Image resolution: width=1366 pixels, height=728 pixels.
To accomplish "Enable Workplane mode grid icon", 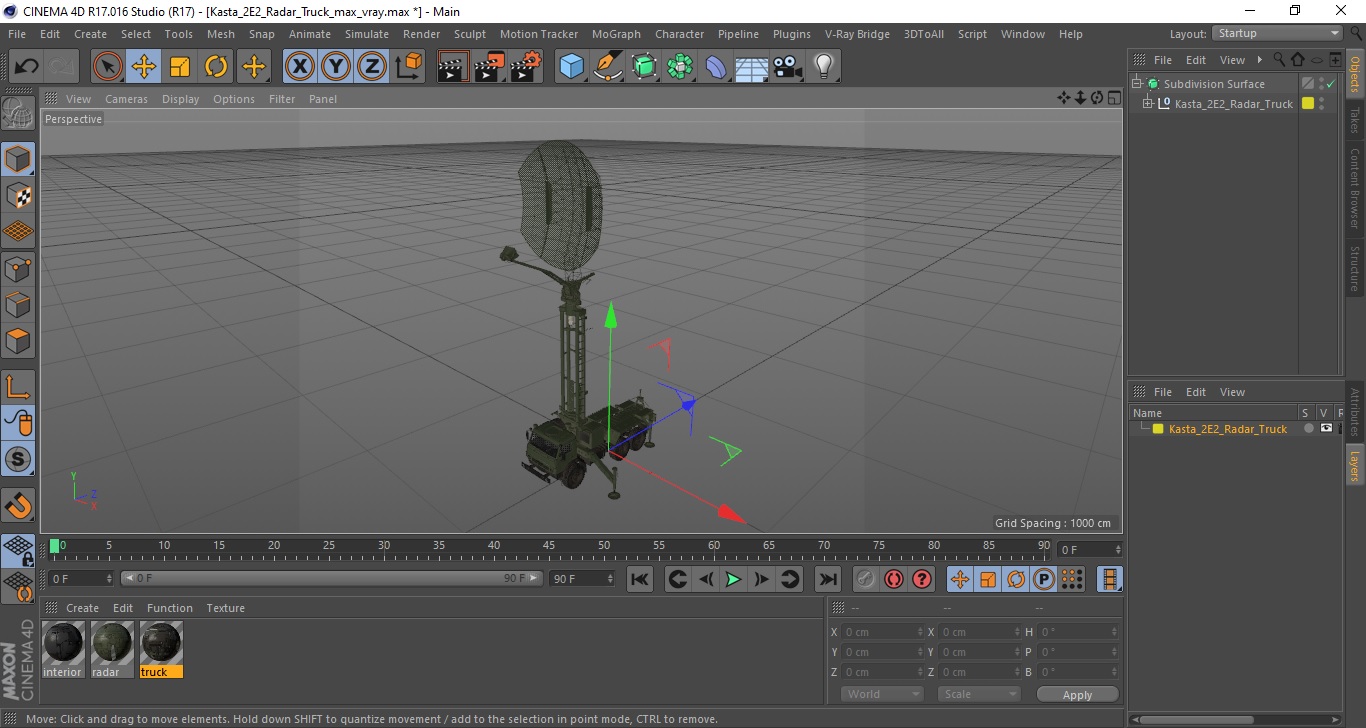I will [18, 231].
